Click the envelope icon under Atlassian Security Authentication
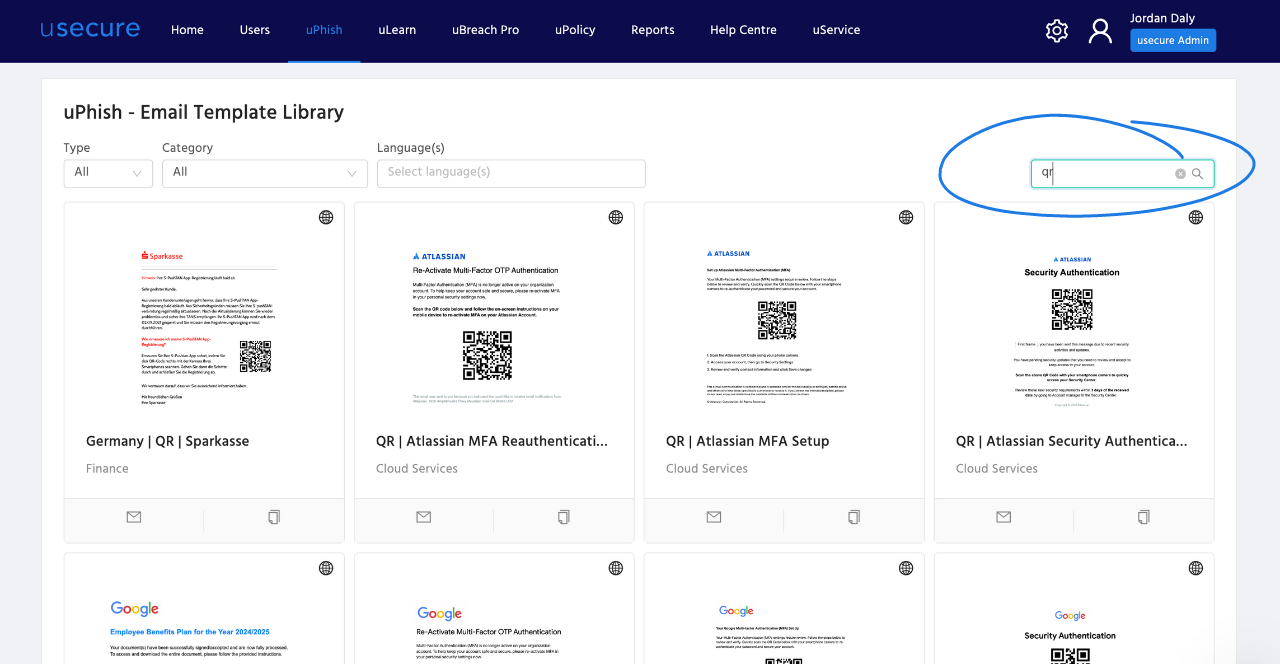 [1003, 517]
